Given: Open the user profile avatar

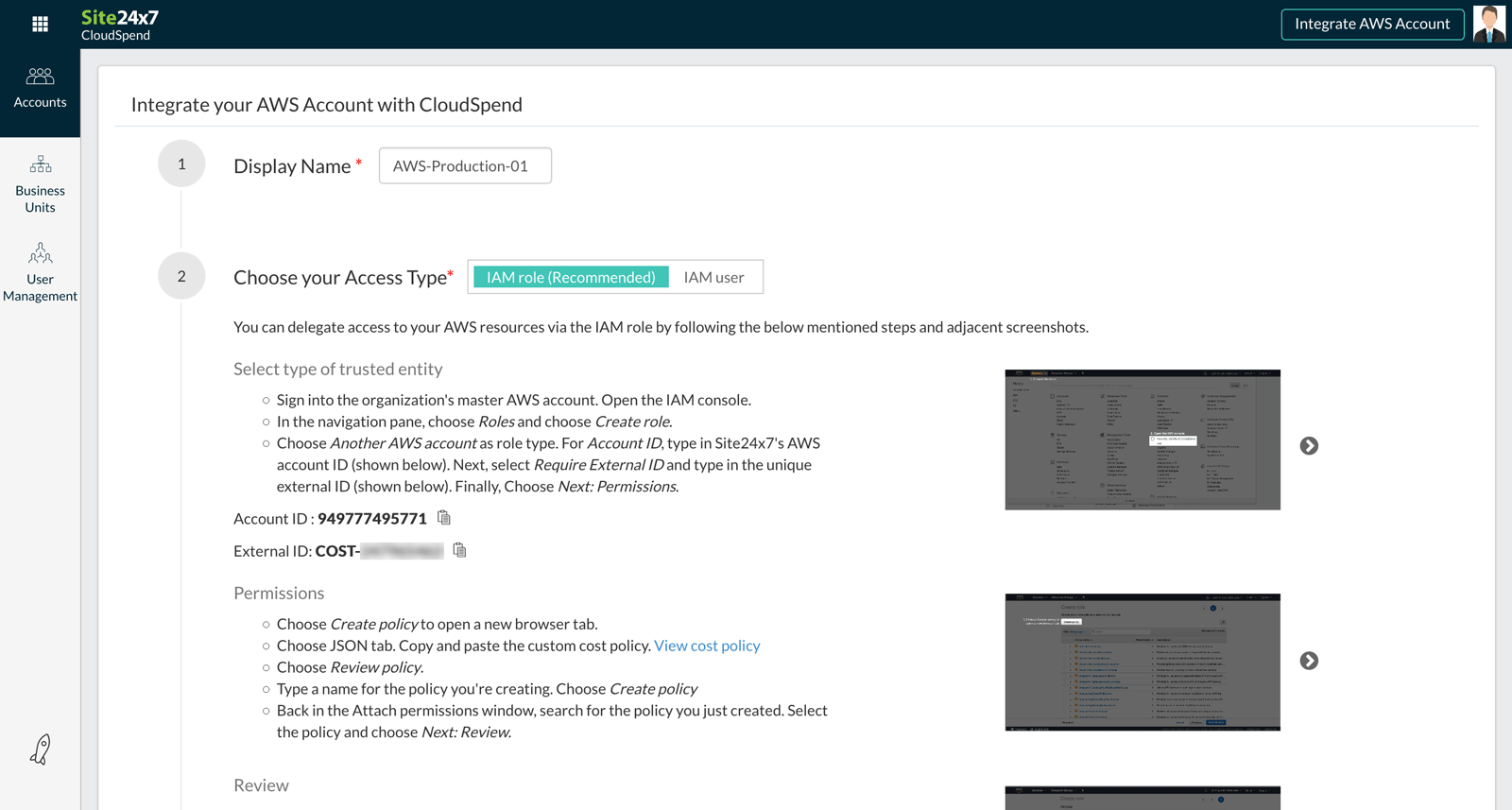Looking at the screenshot, I should click(1489, 25).
